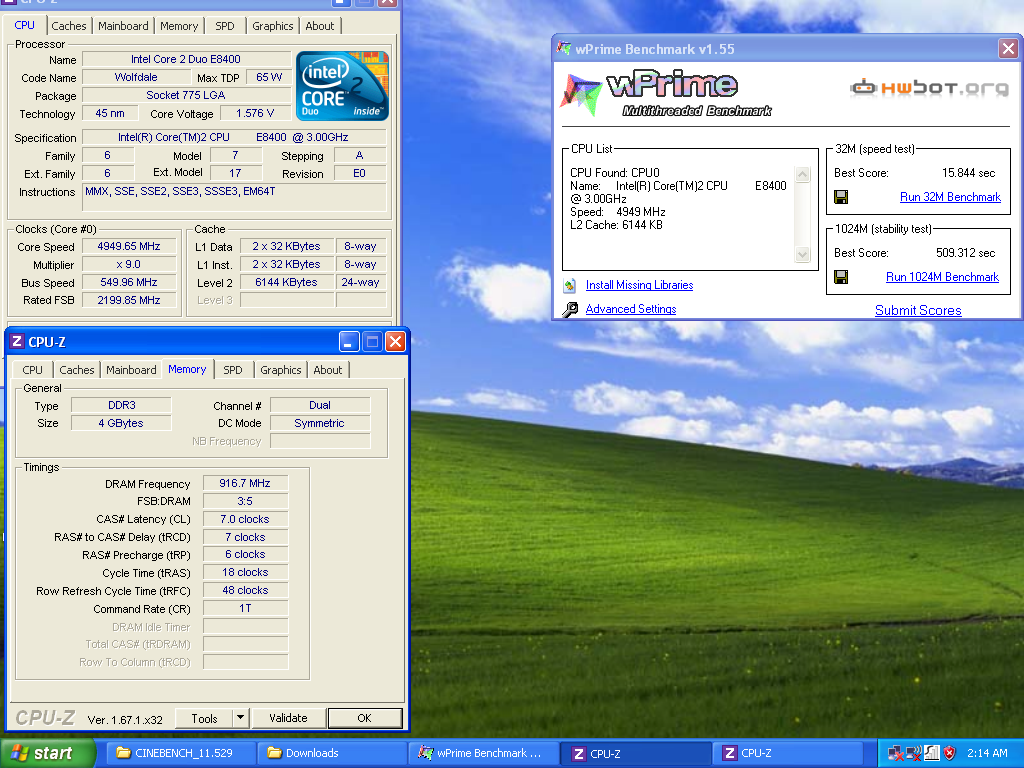Open Graphics tab in back CPU-Z window
Viewport: 1024px width, 768px height.
[x=273, y=26]
